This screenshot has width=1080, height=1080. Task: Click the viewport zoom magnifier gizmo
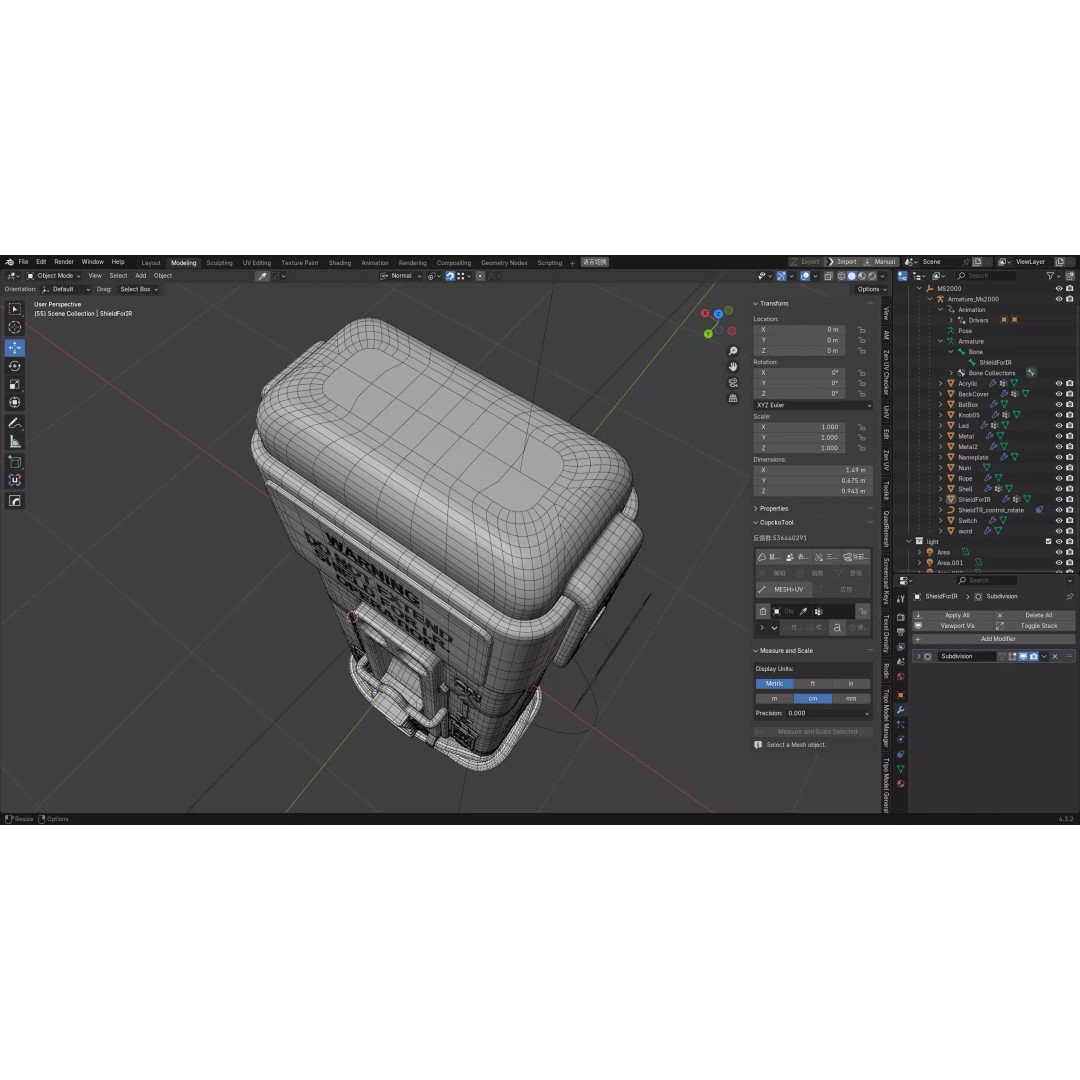[x=733, y=351]
